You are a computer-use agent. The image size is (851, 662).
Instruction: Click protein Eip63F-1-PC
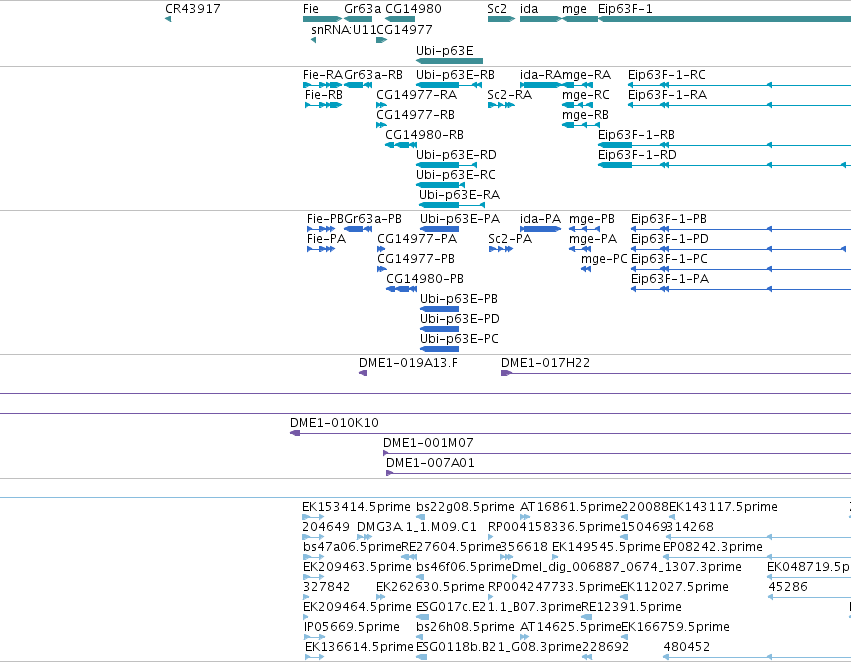[x=669, y=259]
